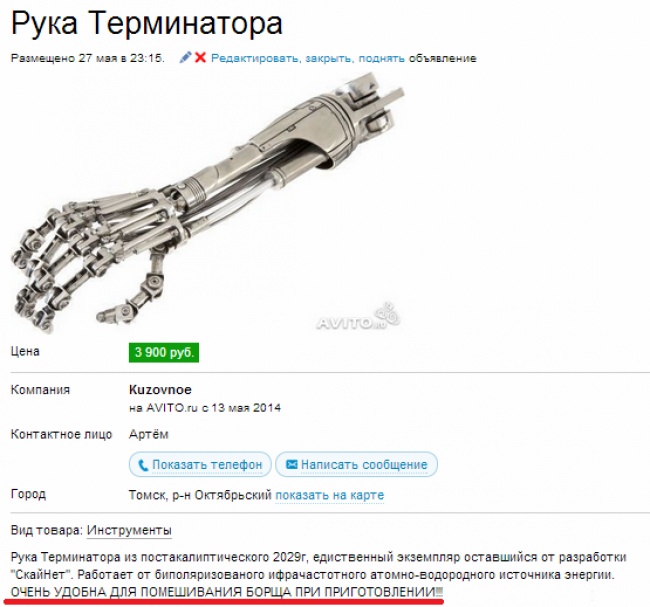Open the Инструменты category link
The height and width of the screenshot is (607, 650).
(129, 530)
